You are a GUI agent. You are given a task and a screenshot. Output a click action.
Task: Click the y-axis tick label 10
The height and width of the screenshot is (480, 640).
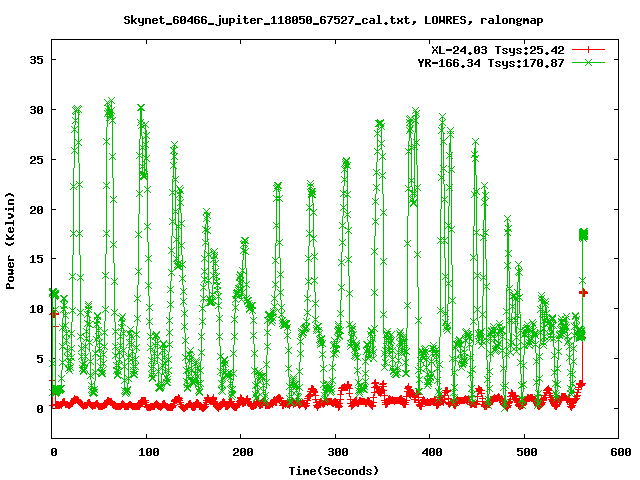[36, 309]
